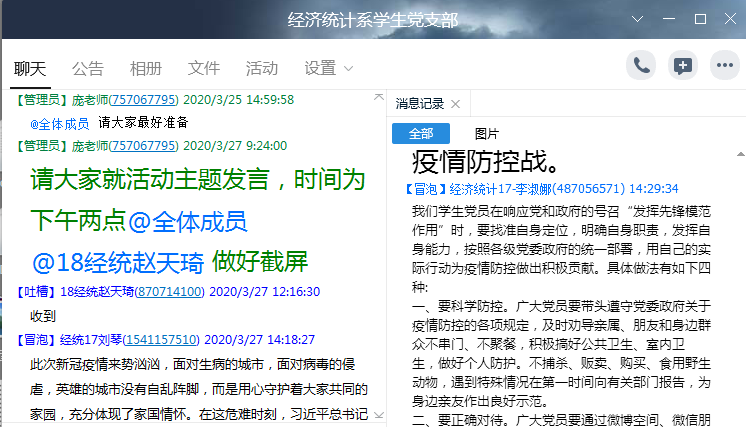This screenshot has width=746, height=427.
Task: Open the more options ellipsis button
Action: point(724,66)
